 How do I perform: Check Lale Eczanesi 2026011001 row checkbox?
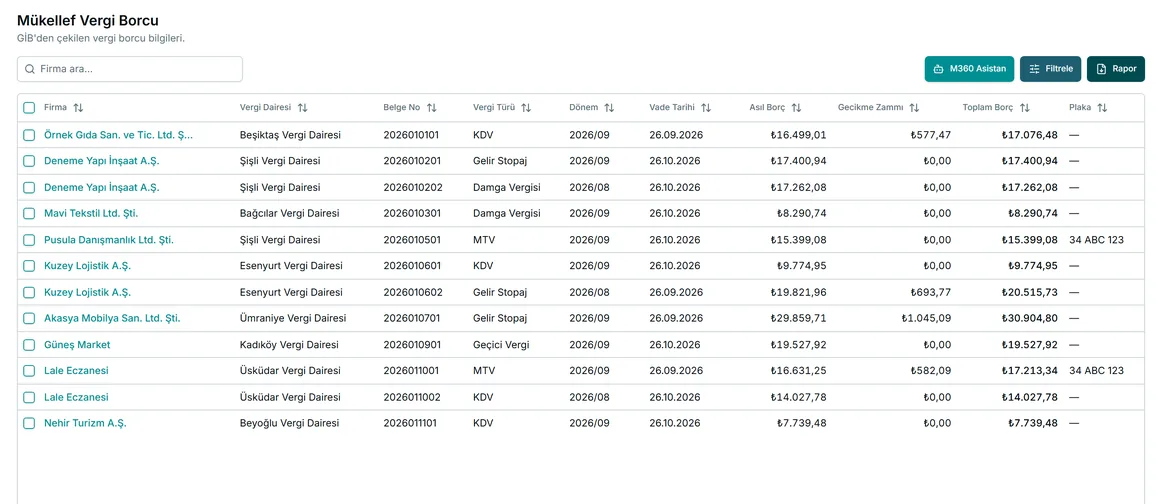pyautogui.click(x=29, y=371)
